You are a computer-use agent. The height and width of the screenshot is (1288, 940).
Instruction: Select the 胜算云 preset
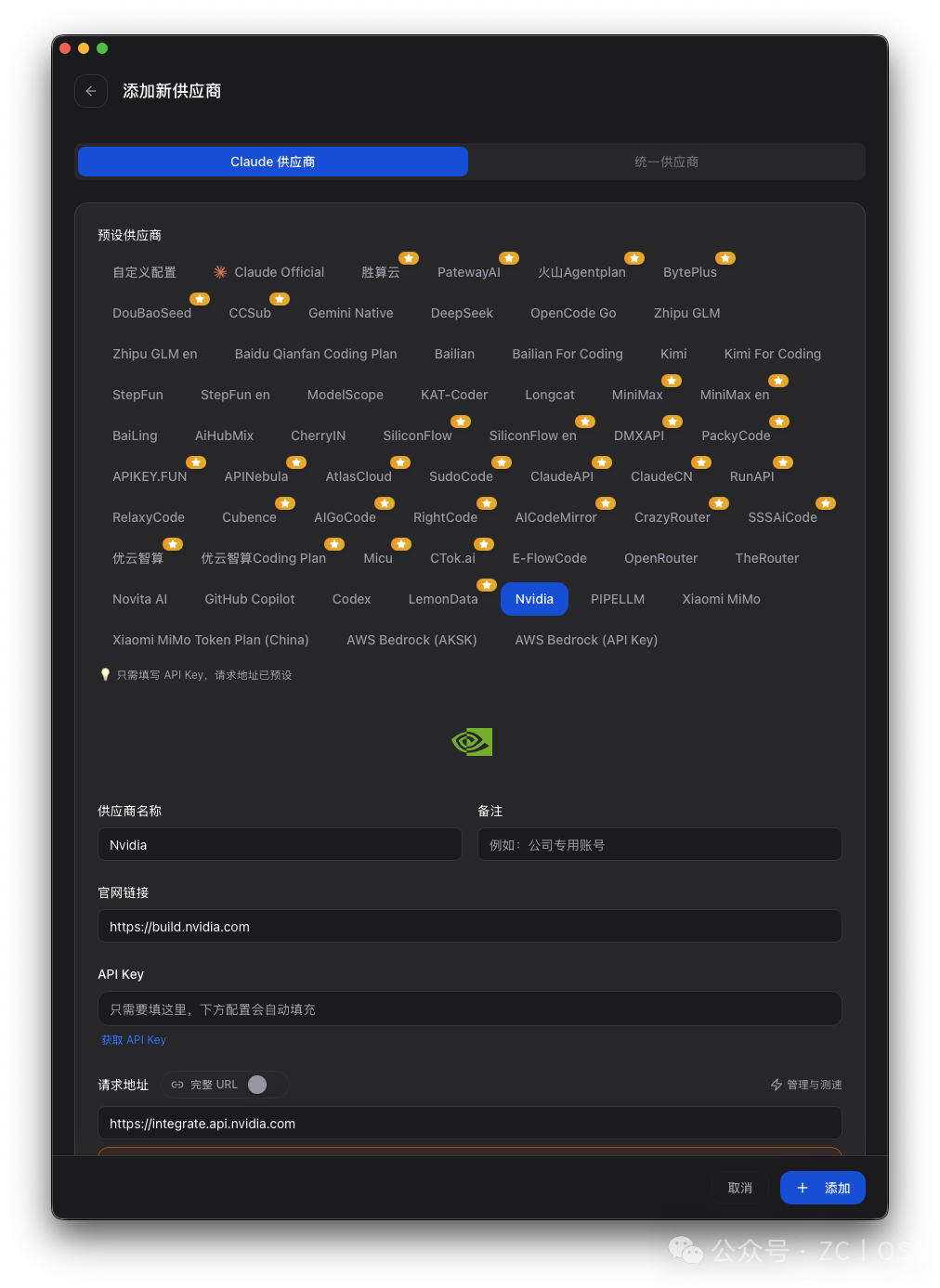[x=381, y=272]
